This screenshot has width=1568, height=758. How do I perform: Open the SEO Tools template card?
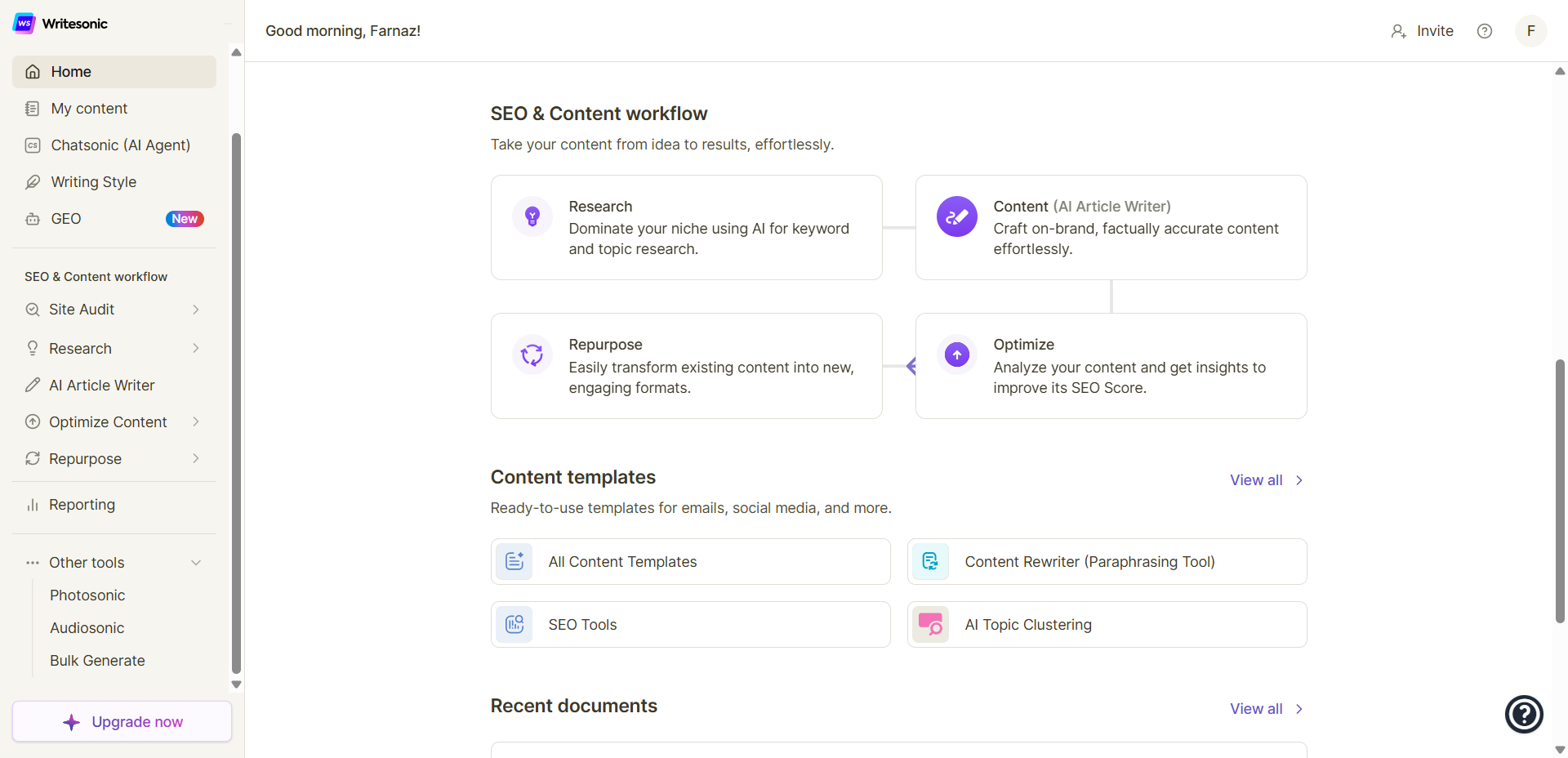tap(691, 625)
